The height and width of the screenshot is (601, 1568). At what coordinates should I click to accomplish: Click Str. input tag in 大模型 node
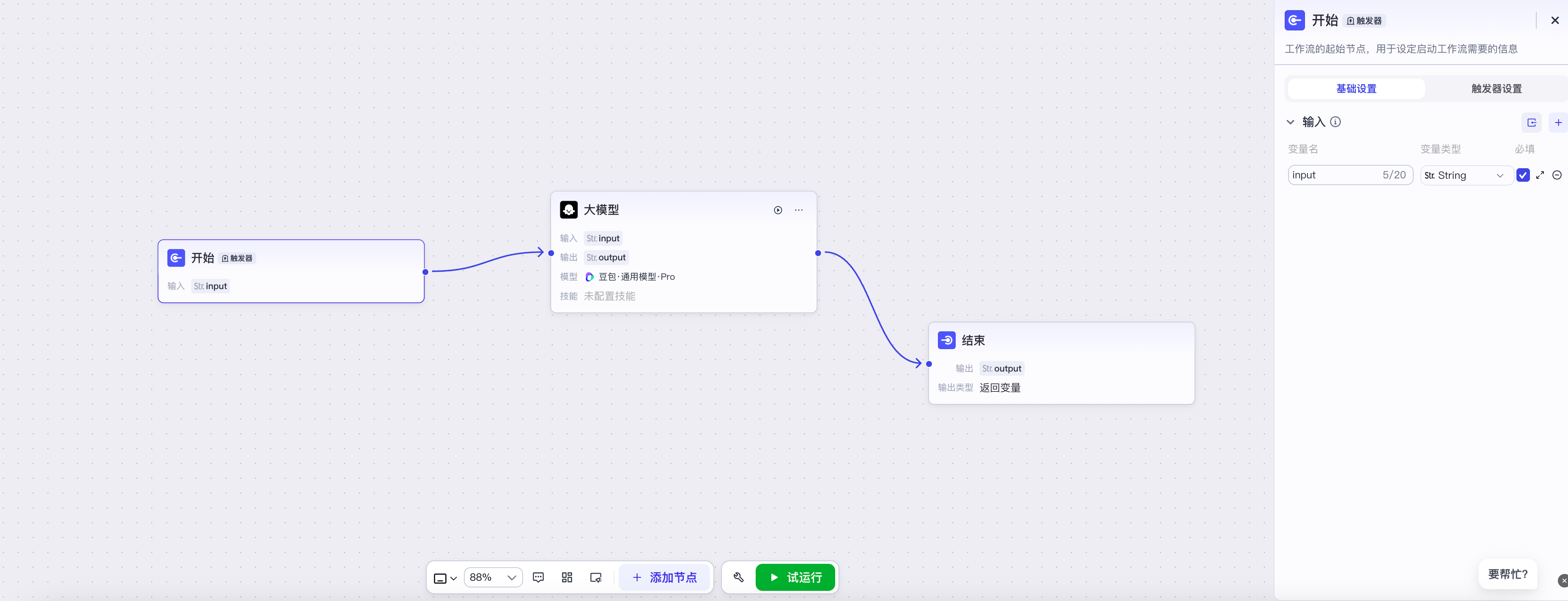[603, 238]
